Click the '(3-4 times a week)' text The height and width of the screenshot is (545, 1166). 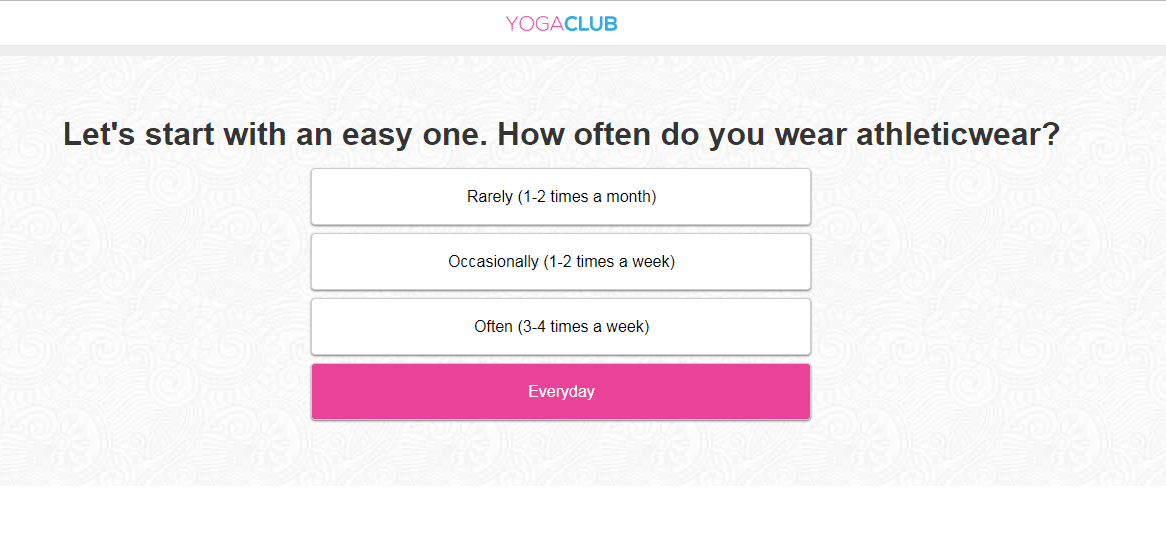coord(583,327)
